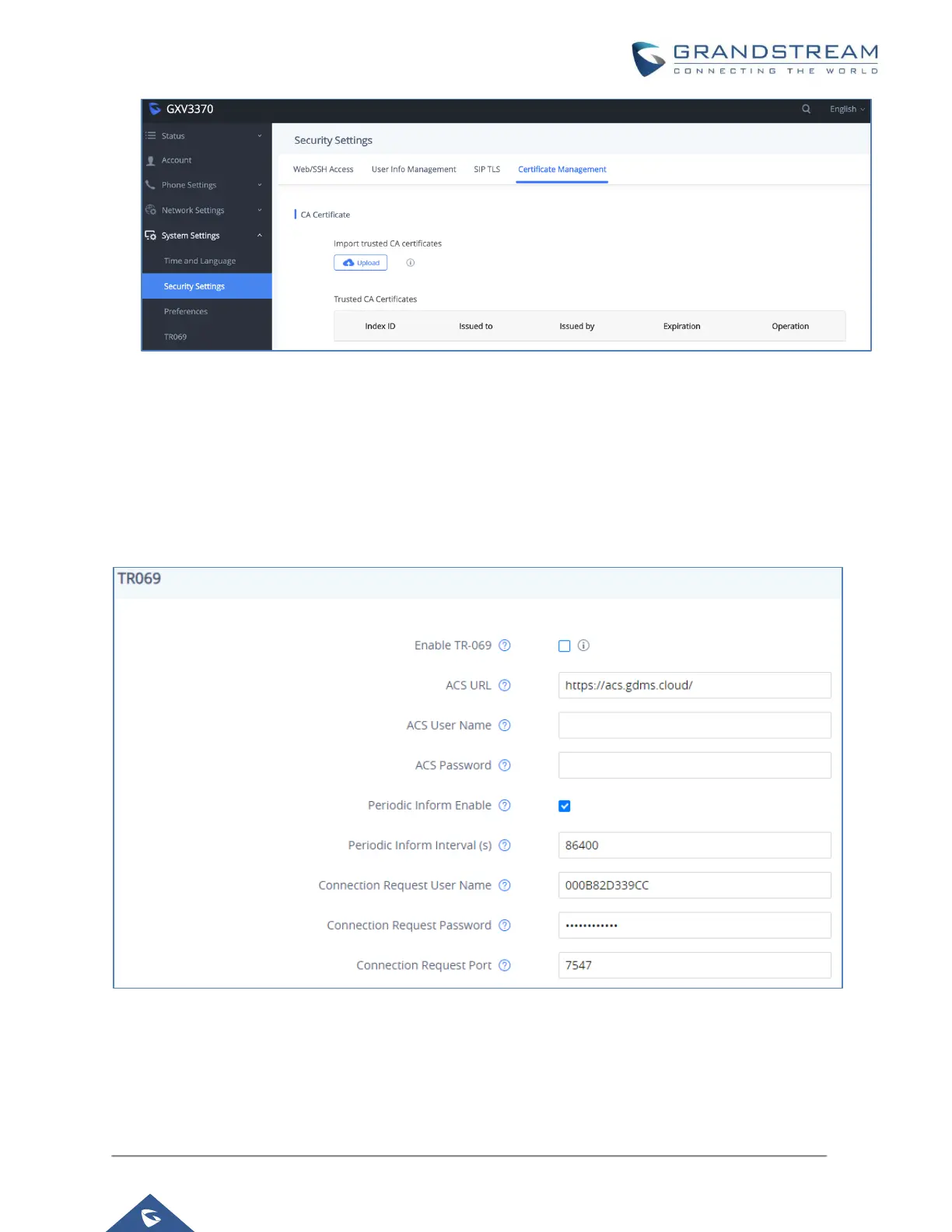This screenshot has width=952, height=1232.
Task: Switch to Certificate Management tab
Action: point(562,169)
